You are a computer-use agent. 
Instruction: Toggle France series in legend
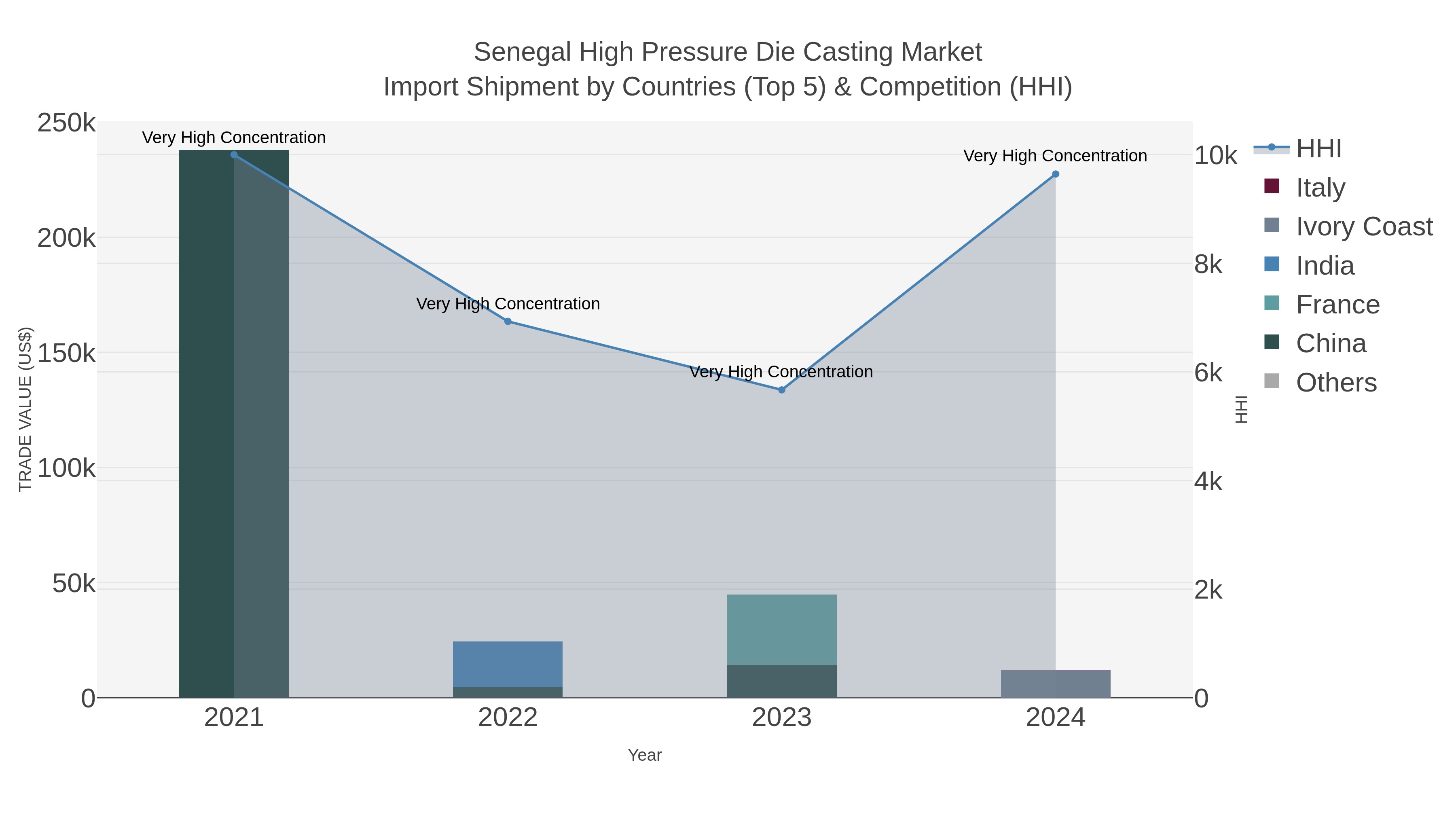click(x=1321, y=305)
